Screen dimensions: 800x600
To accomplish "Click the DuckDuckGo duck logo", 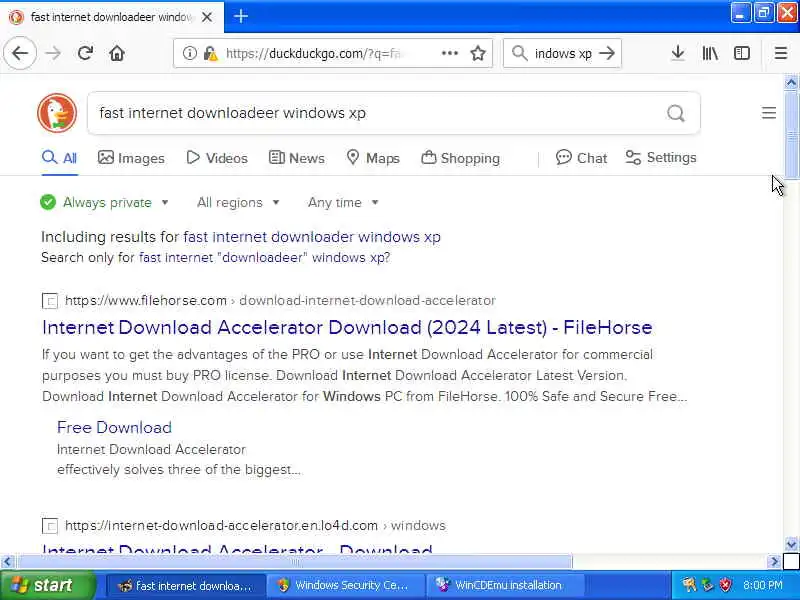I will (x=57, y=113).
